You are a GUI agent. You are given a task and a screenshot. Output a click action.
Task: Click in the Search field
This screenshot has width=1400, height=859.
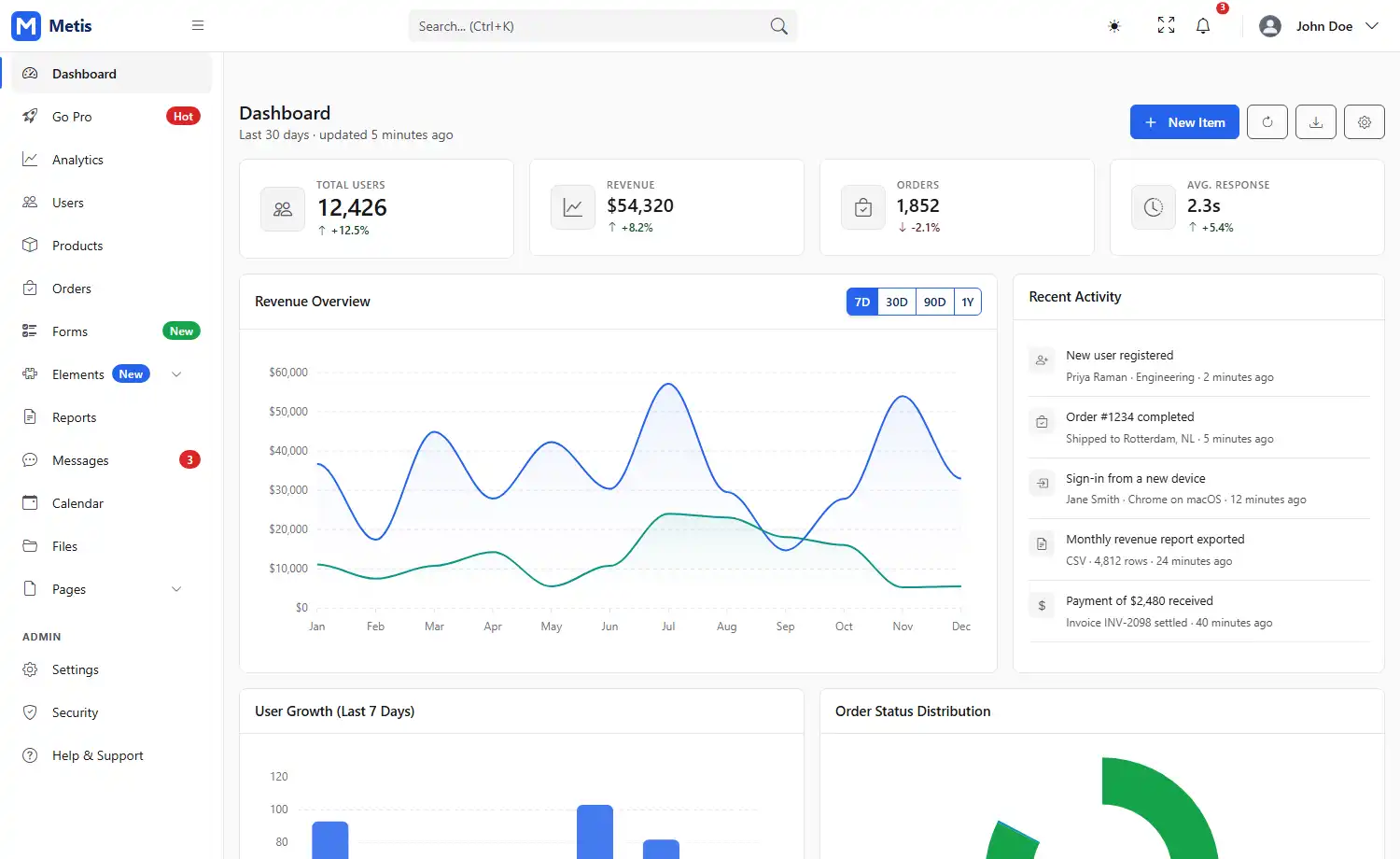pyautogui.click(x=603, y=26)
